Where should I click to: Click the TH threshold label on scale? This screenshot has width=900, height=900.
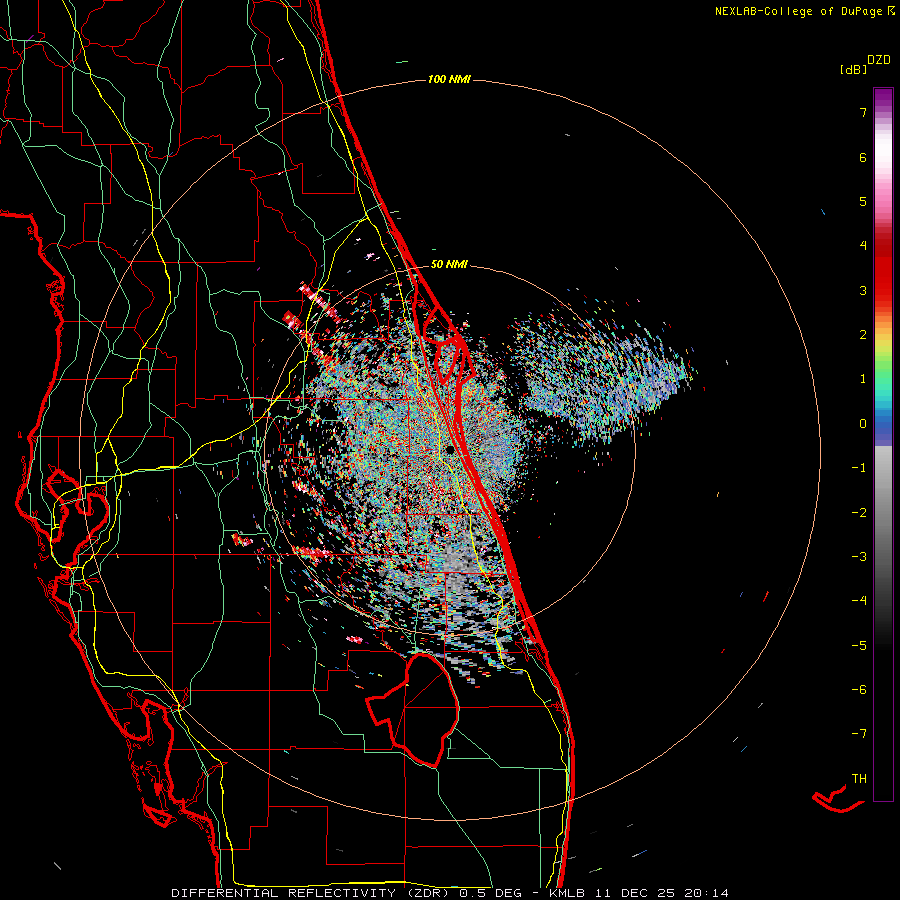(x=859, y=779)
